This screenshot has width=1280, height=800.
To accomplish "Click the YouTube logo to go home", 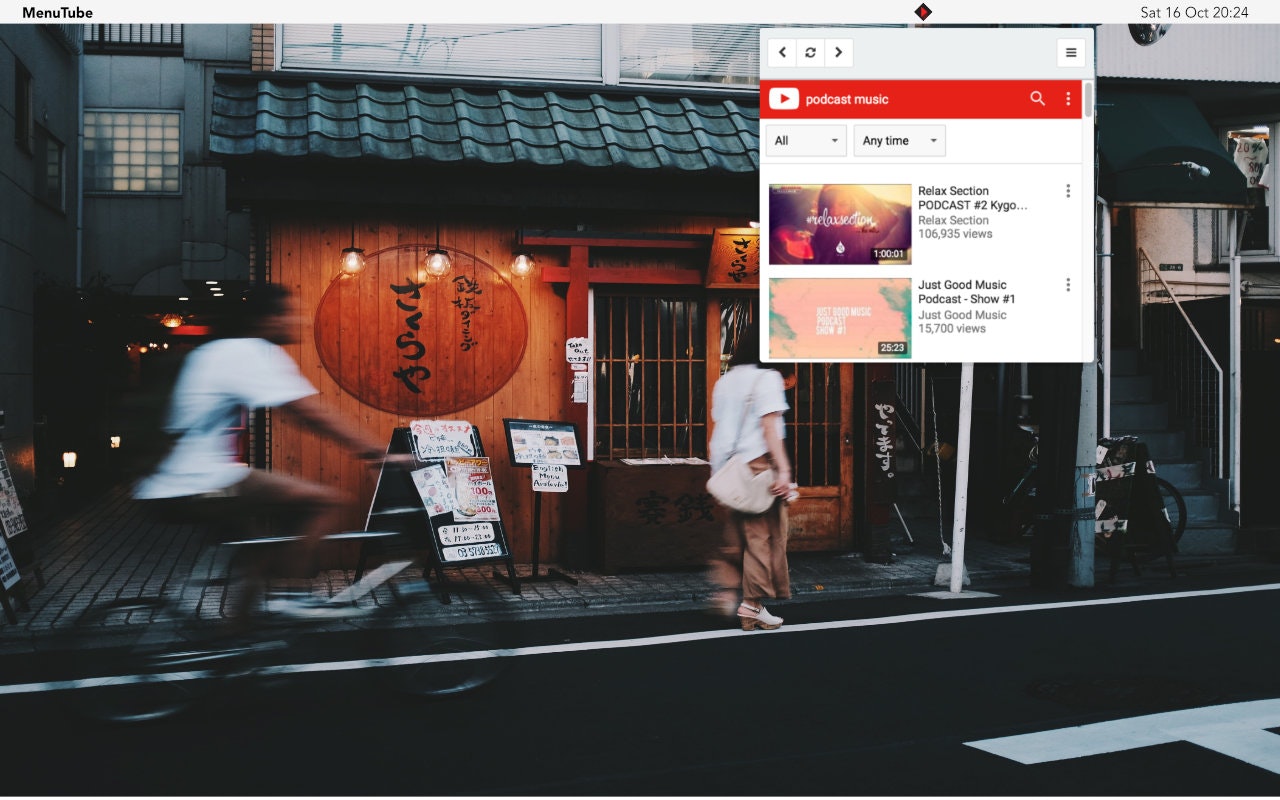I will tap(783, 98).
